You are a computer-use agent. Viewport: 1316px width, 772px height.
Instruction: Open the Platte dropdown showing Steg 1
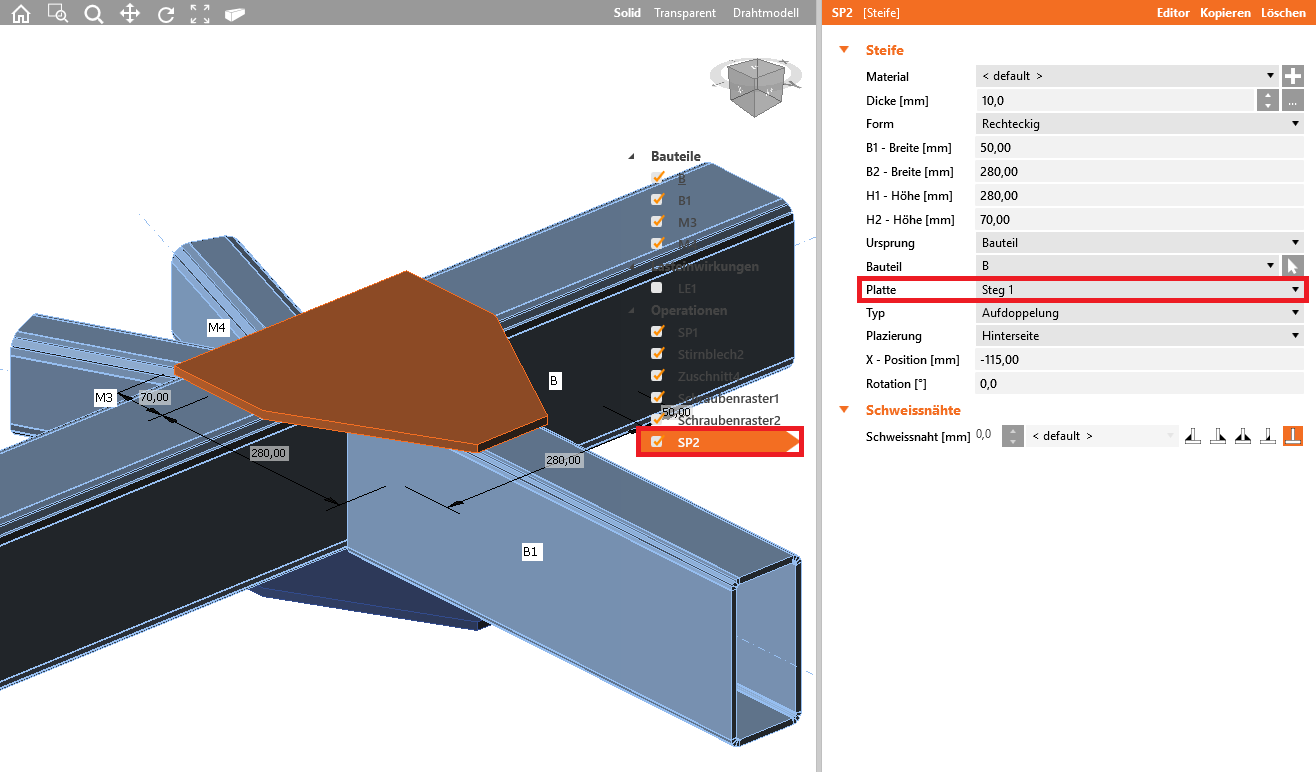[1139, 290]
